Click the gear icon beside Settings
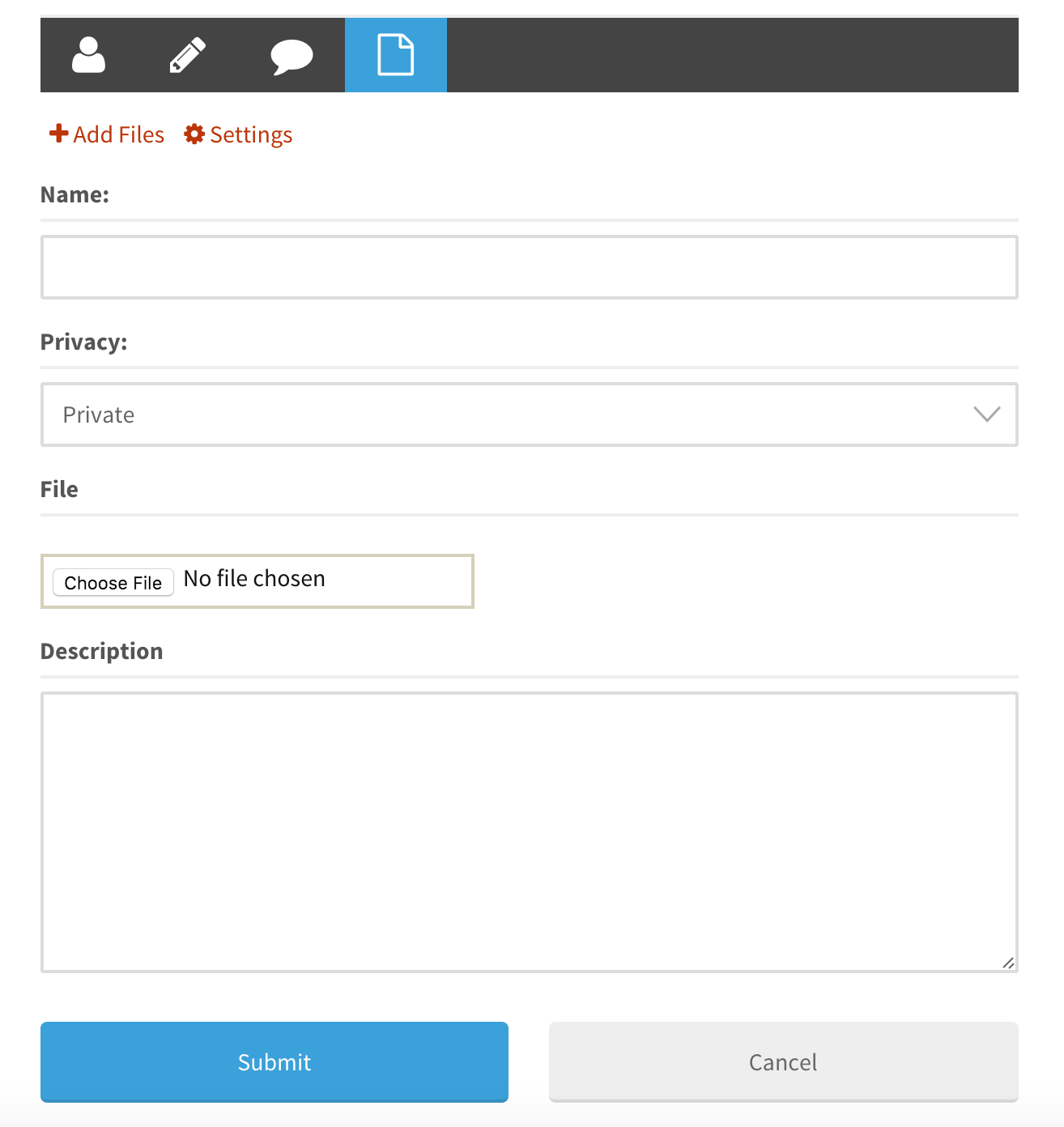The height and width of the screenshot is (1127, 1064). click(194, 134)
